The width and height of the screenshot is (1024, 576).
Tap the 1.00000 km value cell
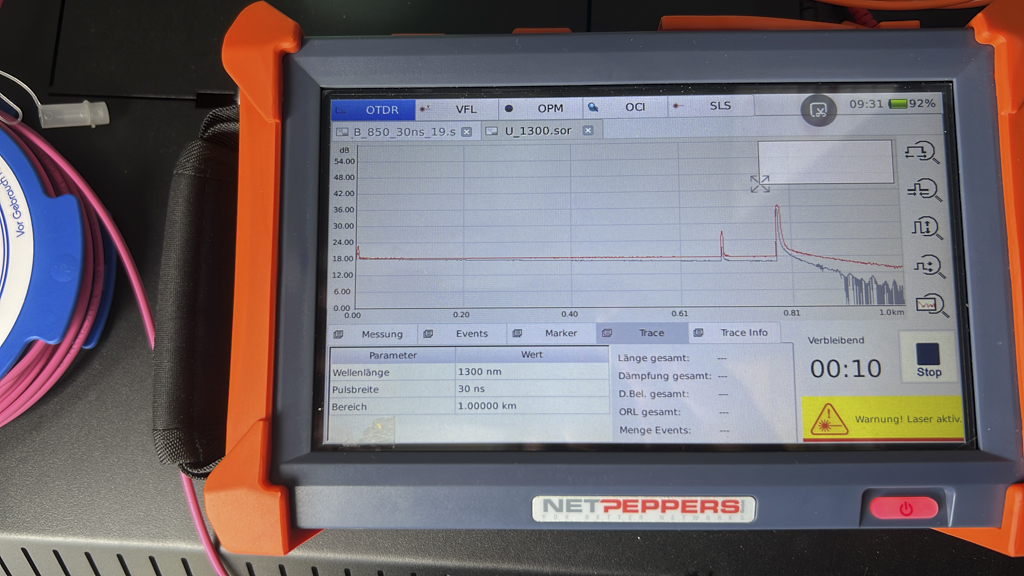point(532,405)
